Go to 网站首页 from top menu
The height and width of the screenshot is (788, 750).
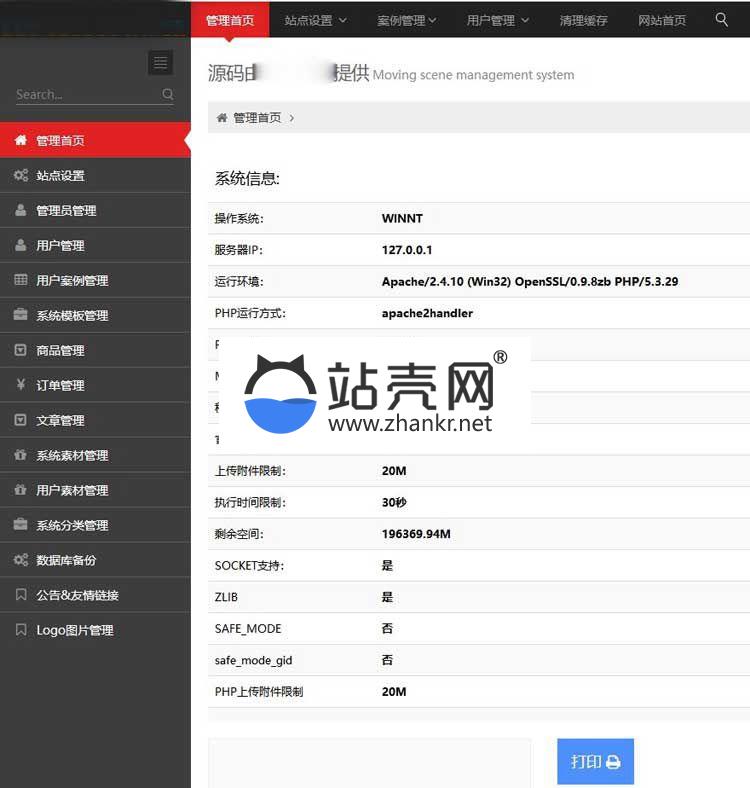(662, 20)
